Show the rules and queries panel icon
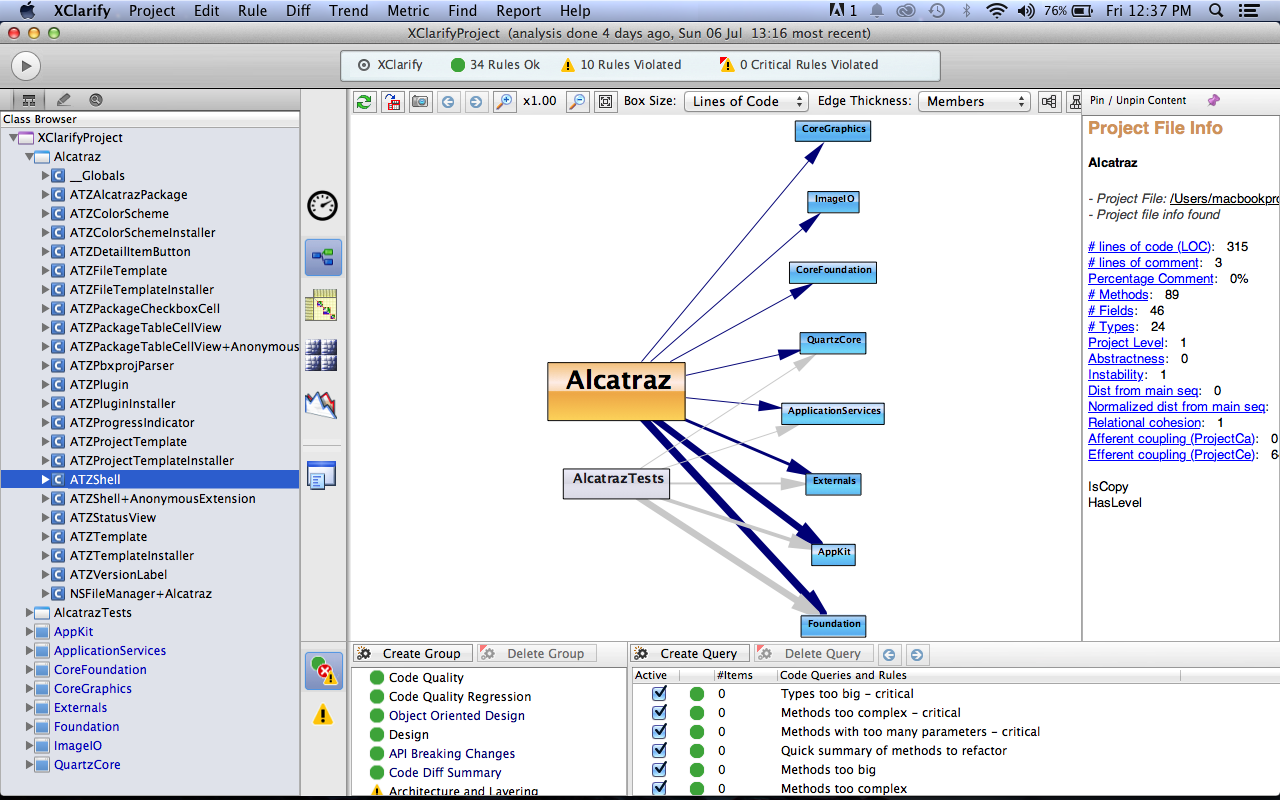This screenshot has width=1280, height=800. click(x=323, y=670)
